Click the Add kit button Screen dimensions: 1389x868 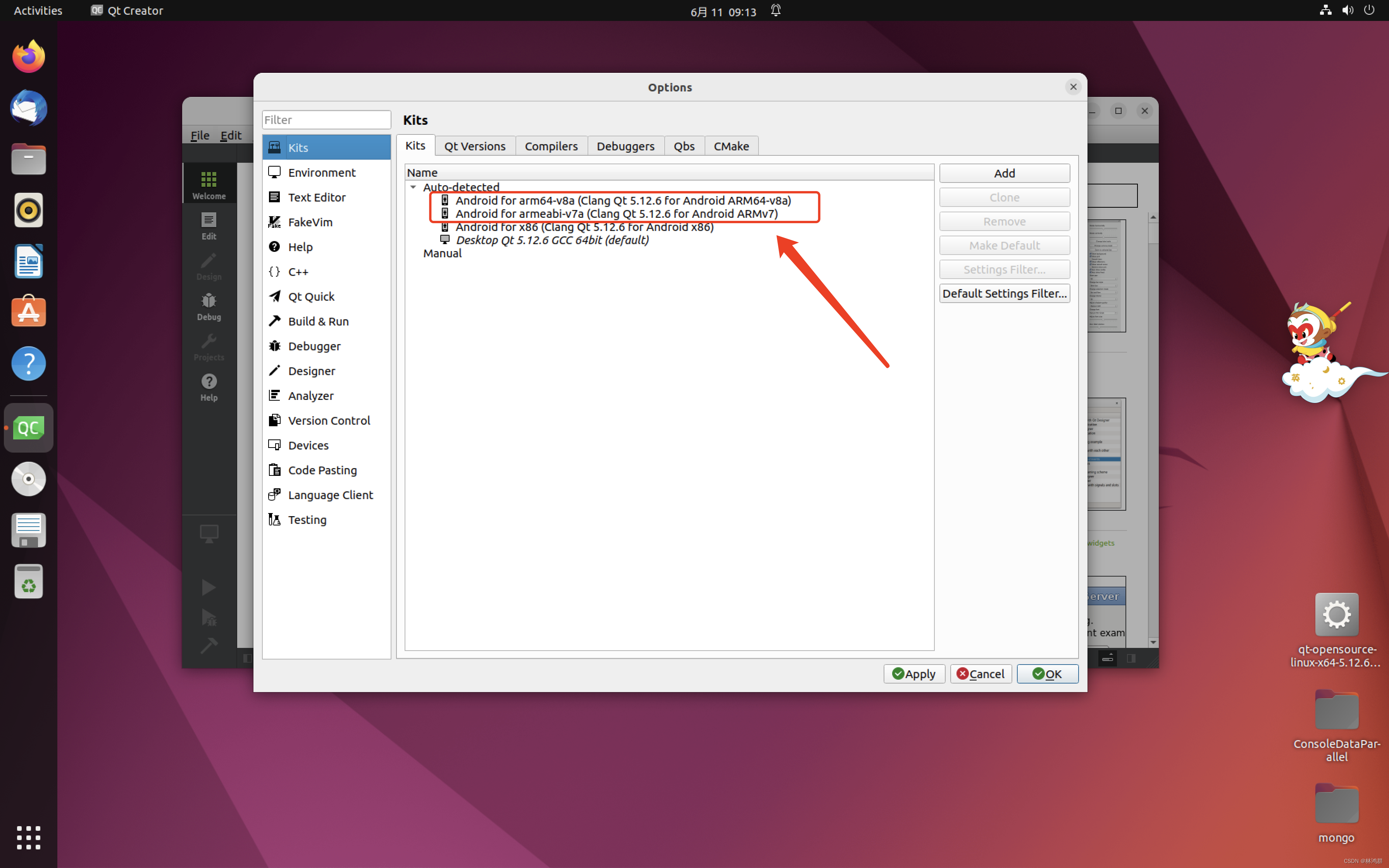(x=1004, y=173)
